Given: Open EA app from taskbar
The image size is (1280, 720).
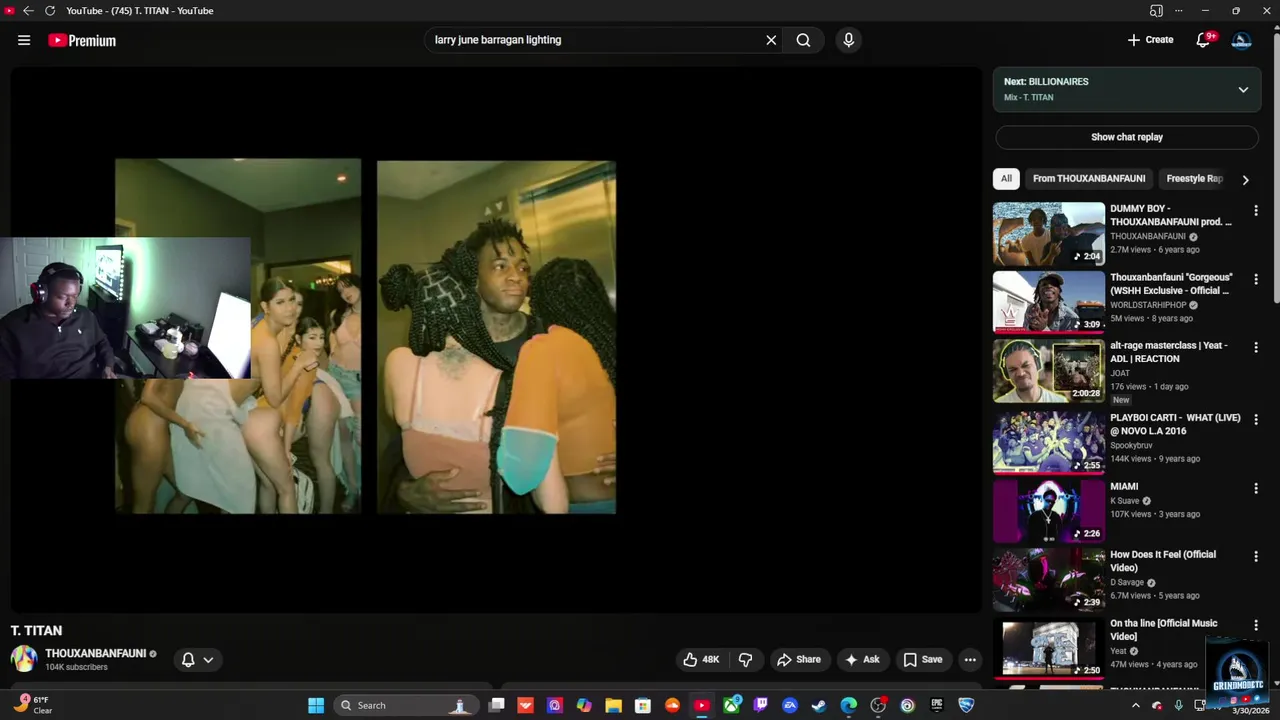Looking at the screenshot, I should (x=790, y=705).
